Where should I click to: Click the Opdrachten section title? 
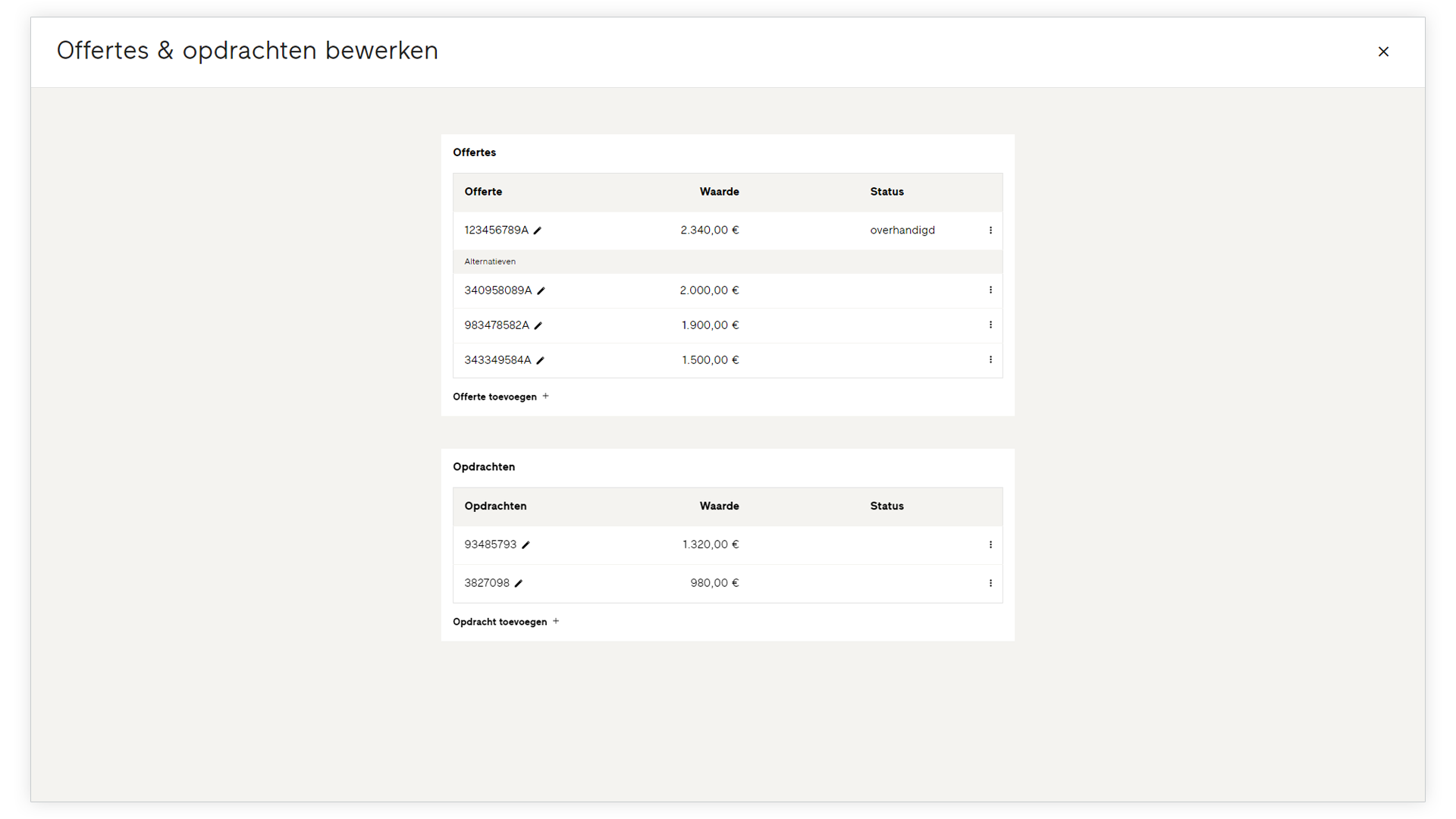click(484, 467)
